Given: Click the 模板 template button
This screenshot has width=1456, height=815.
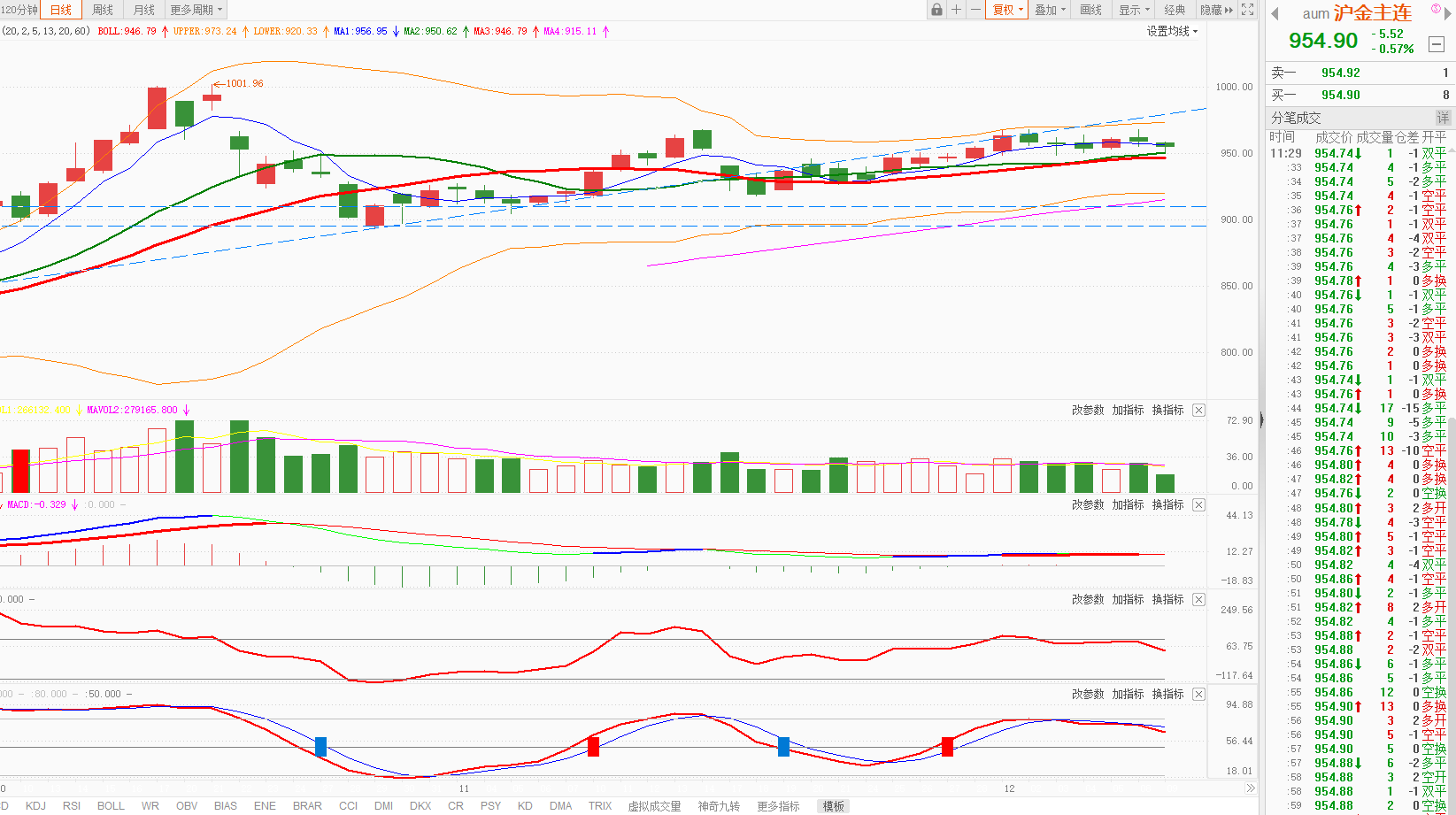Looking at the screenshot, I should point(834,806).
